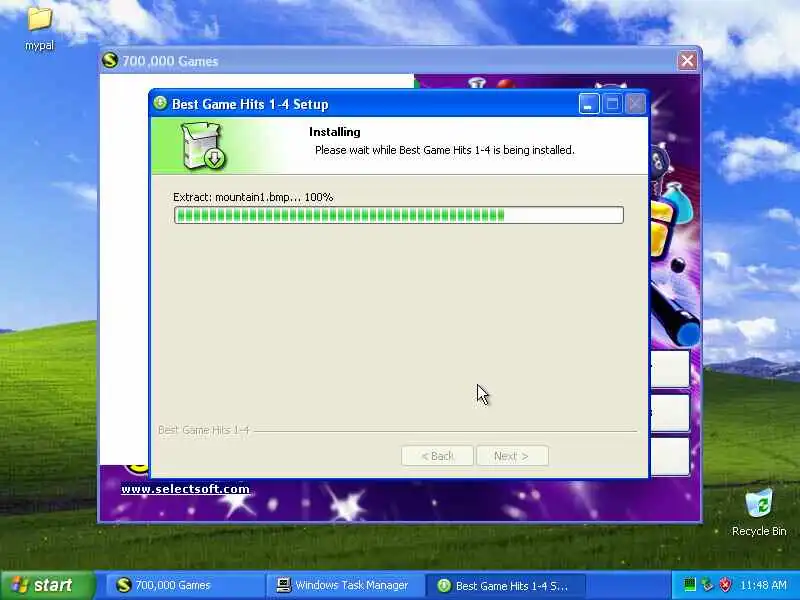Click the 'Extract: mountain1.bmp... 100%' status text
Image resolution: width=800 pixels, height=600 pixels.
pyautogui.click(x=253, y=197)
